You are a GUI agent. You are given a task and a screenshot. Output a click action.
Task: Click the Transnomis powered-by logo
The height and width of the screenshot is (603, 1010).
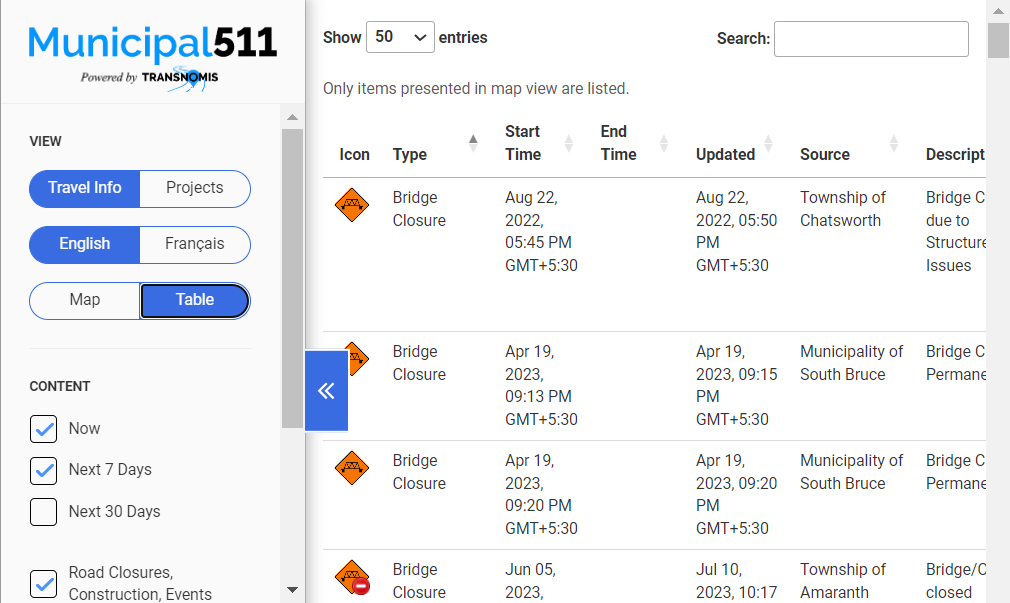(152, 78)
